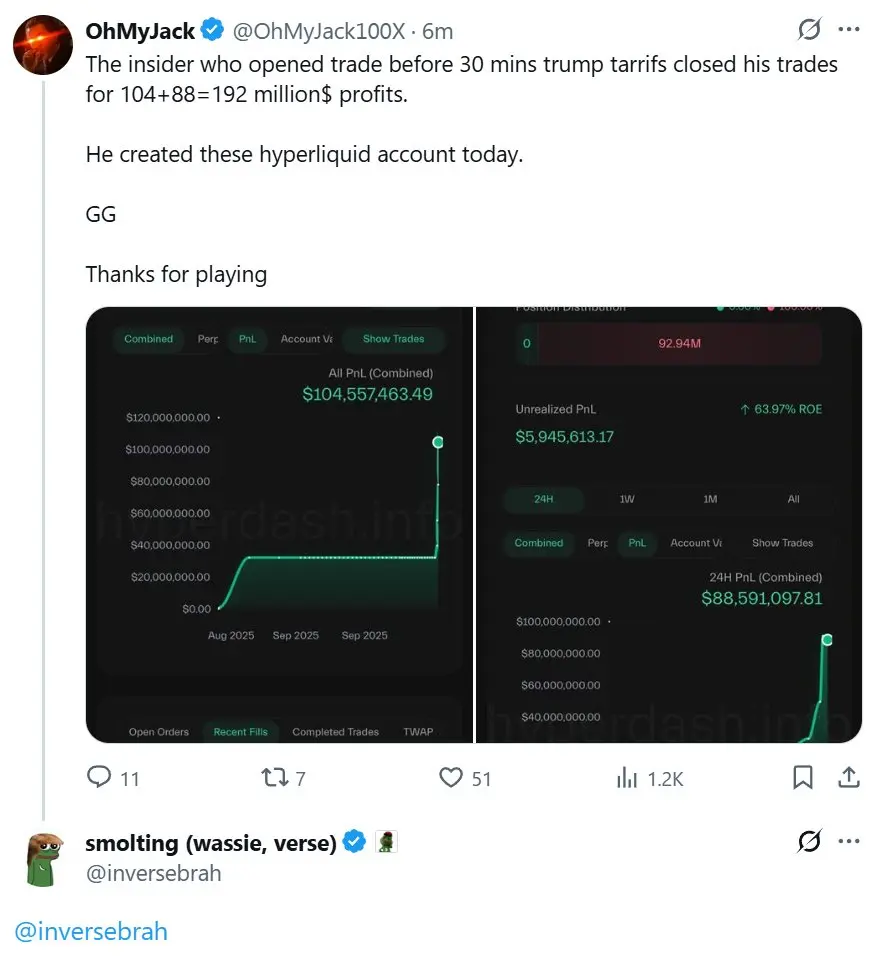The height and width of the screenshot is (958, 883).
Task: Click the gray @inversebrah handle under smolting
Action: pos(153,873)
